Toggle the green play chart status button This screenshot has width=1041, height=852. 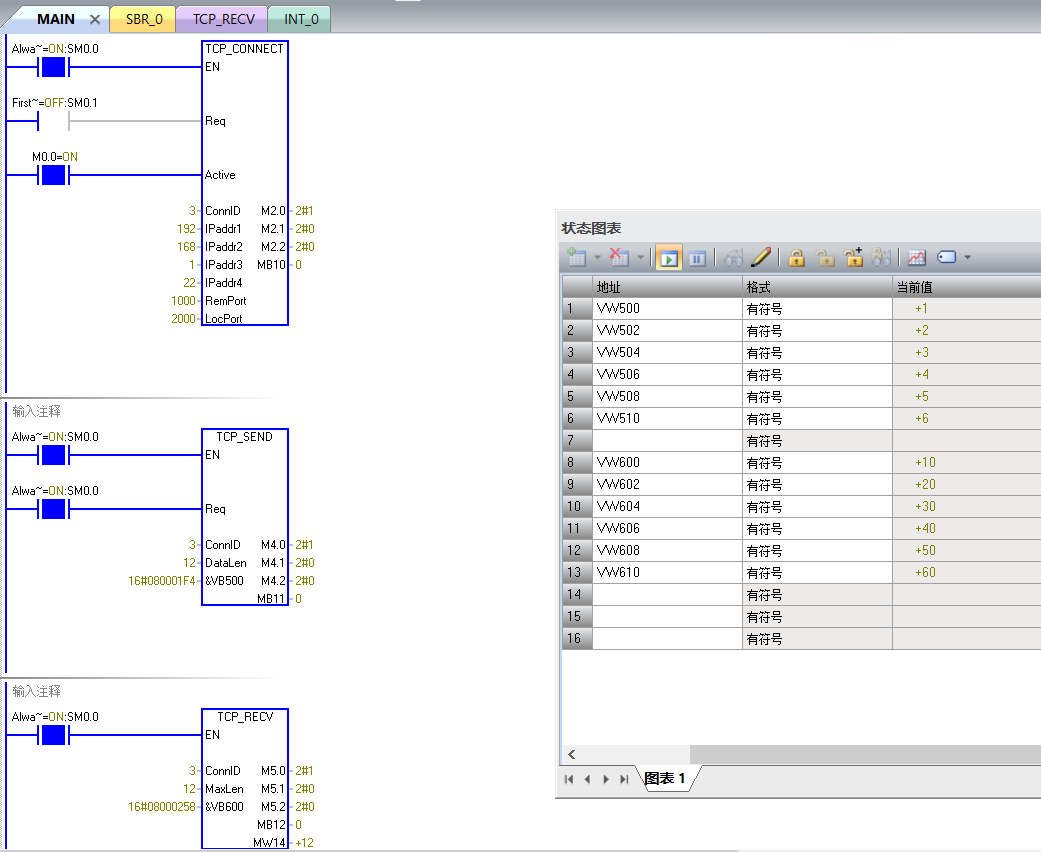[668, 258]
